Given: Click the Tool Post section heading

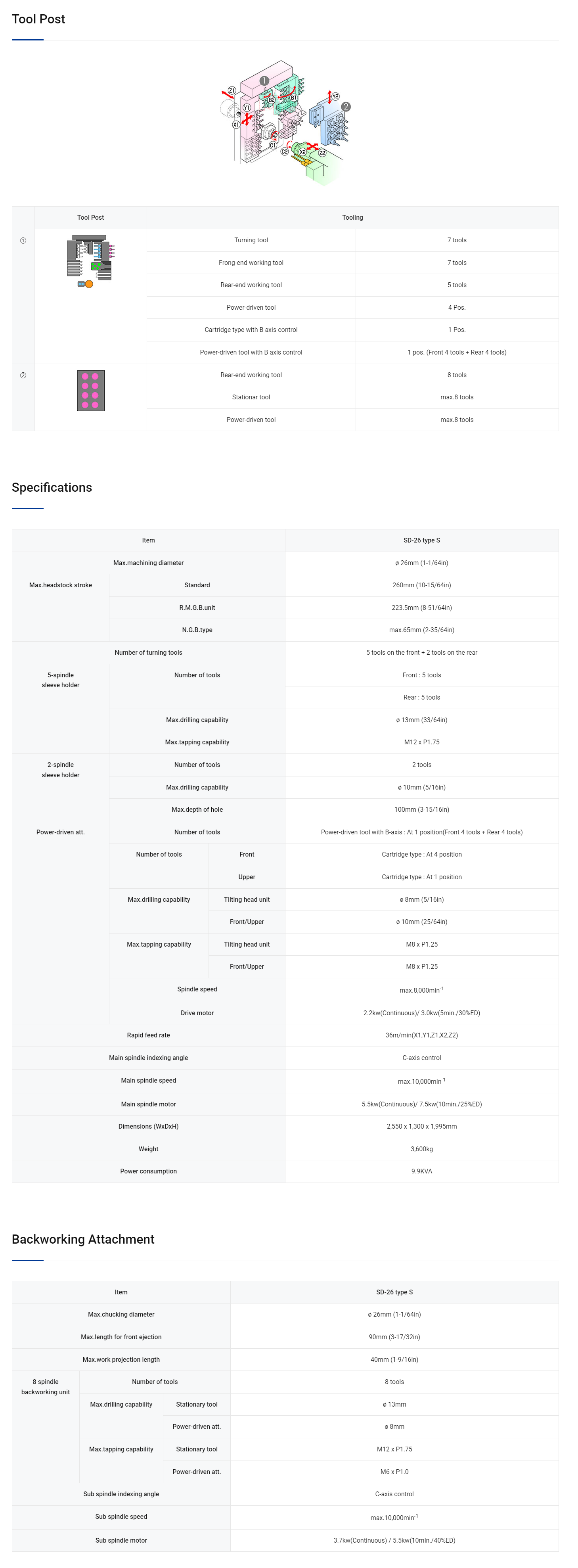Looking at the screenshot, I should point(38,19).
